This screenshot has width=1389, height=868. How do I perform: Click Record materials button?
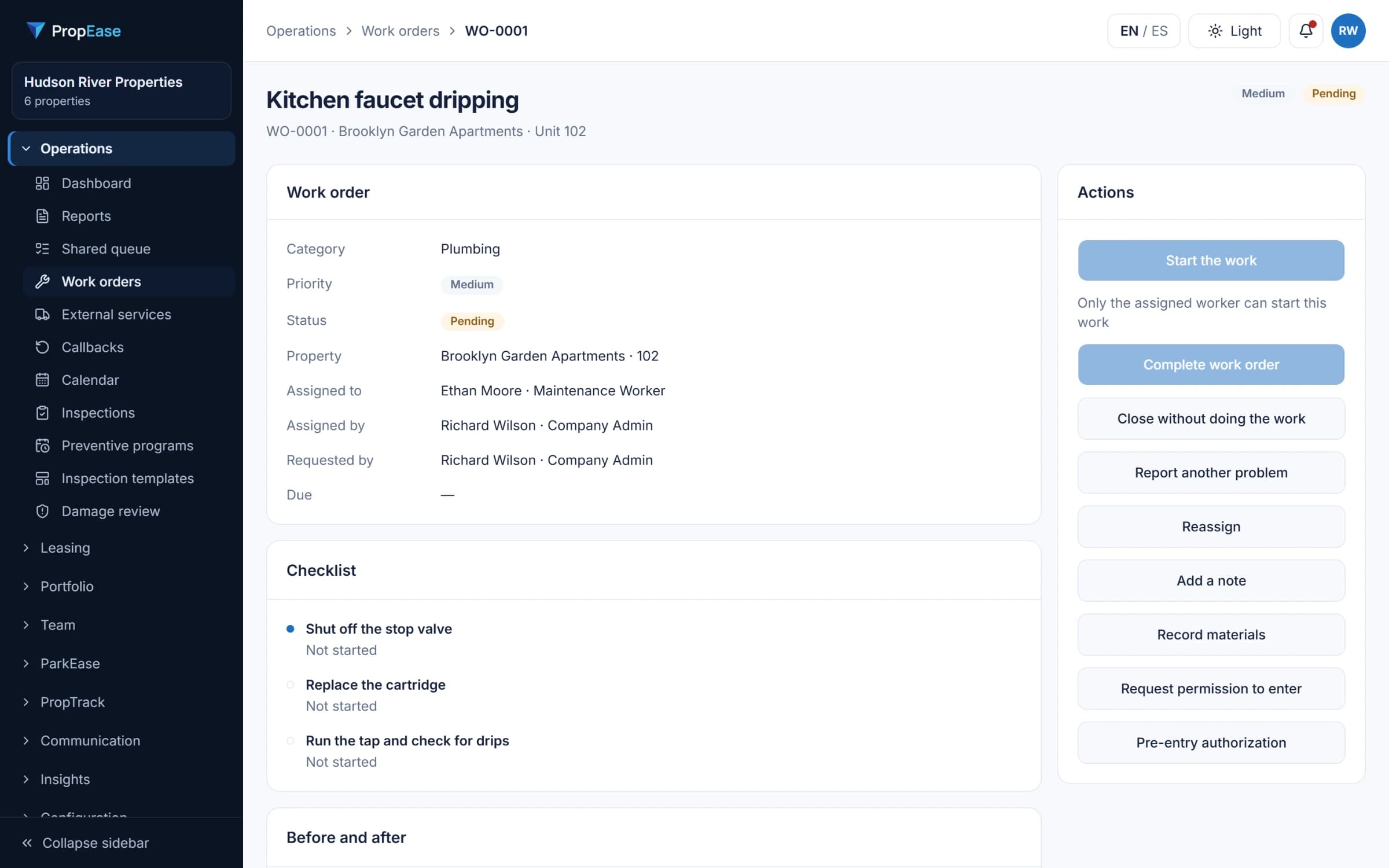[x=1211, y=635]
